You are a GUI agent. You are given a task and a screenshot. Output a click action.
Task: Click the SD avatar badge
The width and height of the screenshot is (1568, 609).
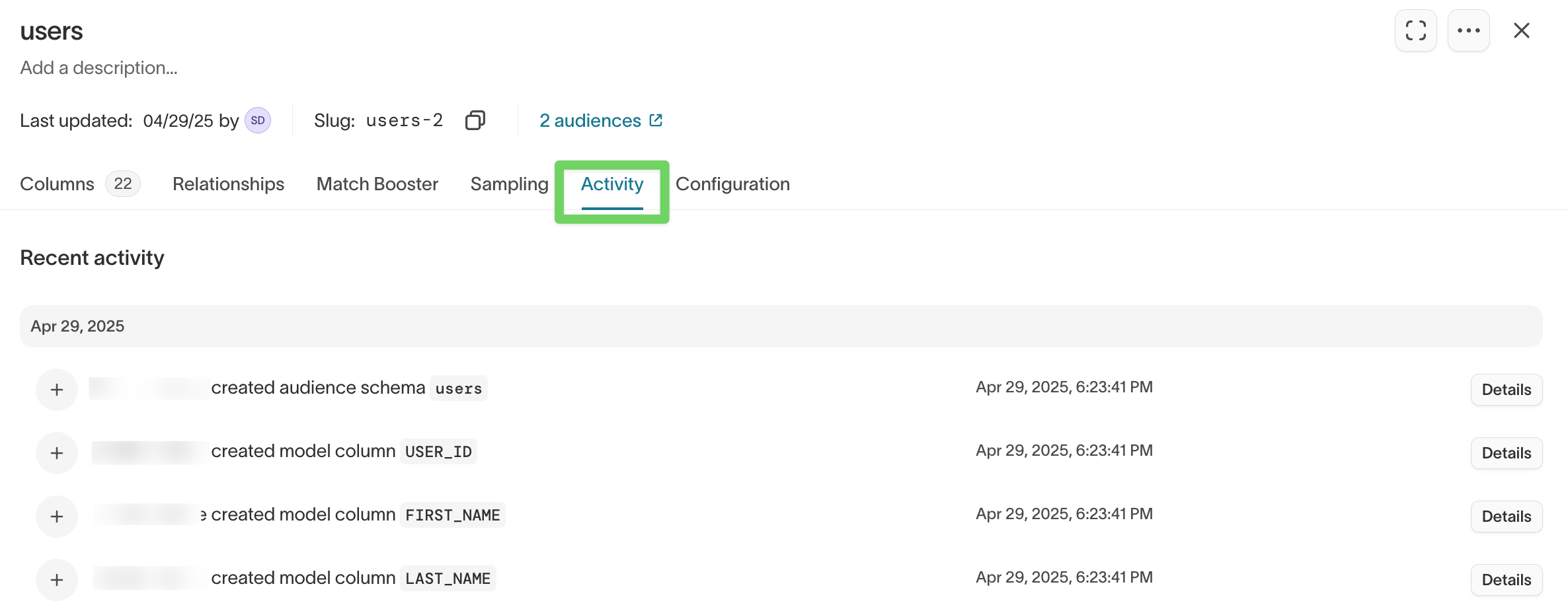pyautogui.click(x=257, y=120)
